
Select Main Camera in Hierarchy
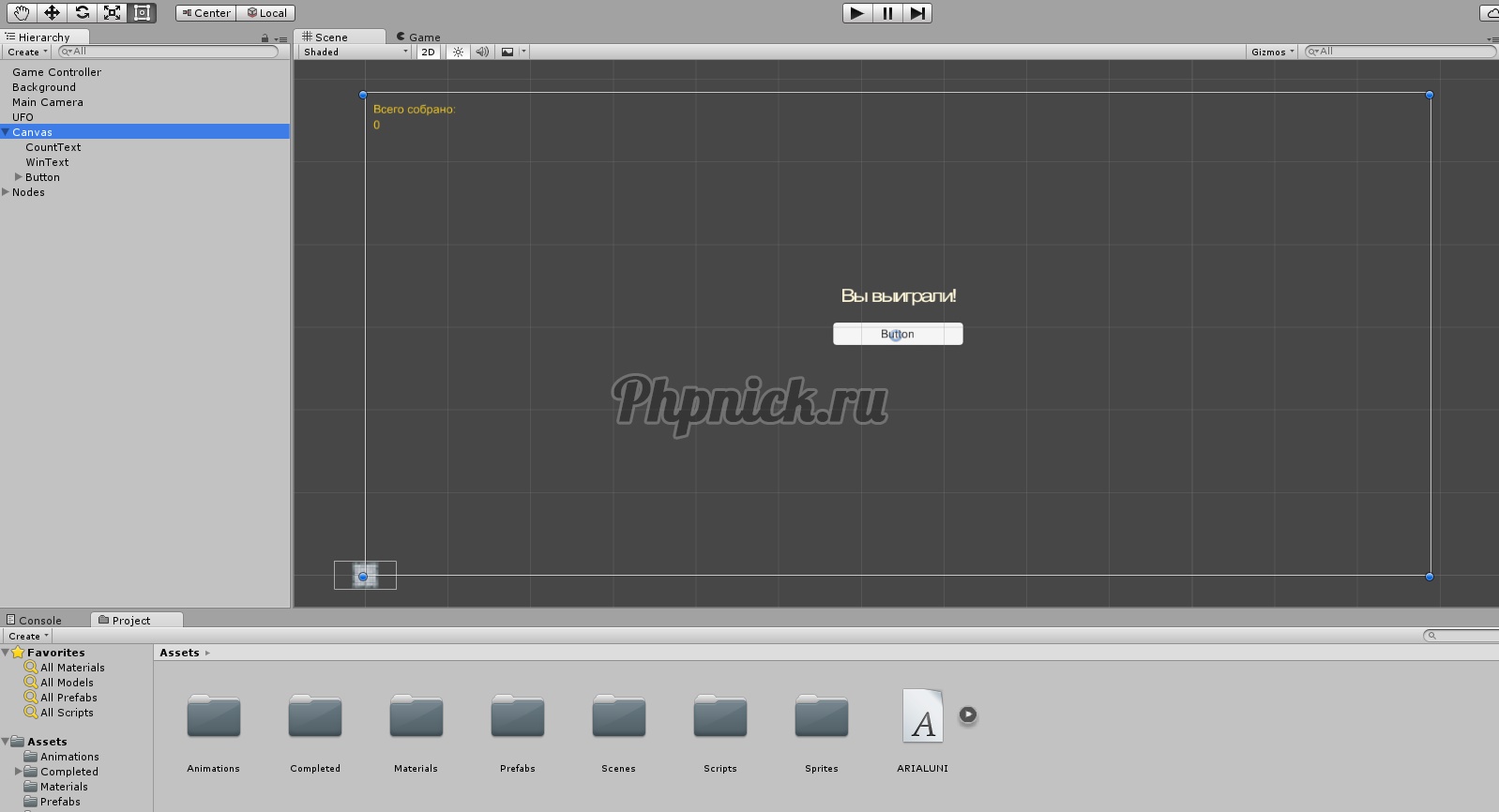click(48, 102)
